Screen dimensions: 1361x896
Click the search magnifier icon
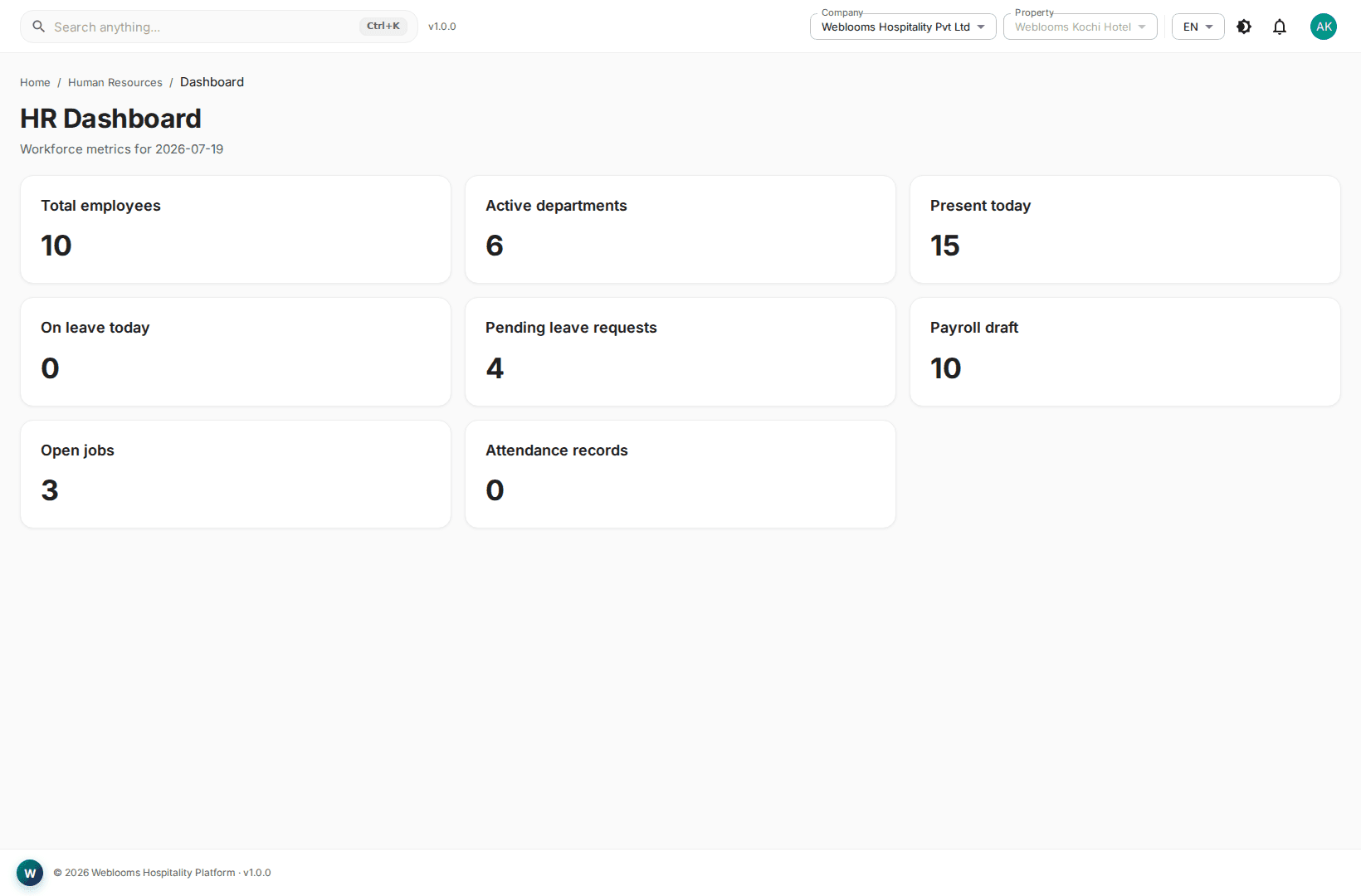tap(38, 27)
